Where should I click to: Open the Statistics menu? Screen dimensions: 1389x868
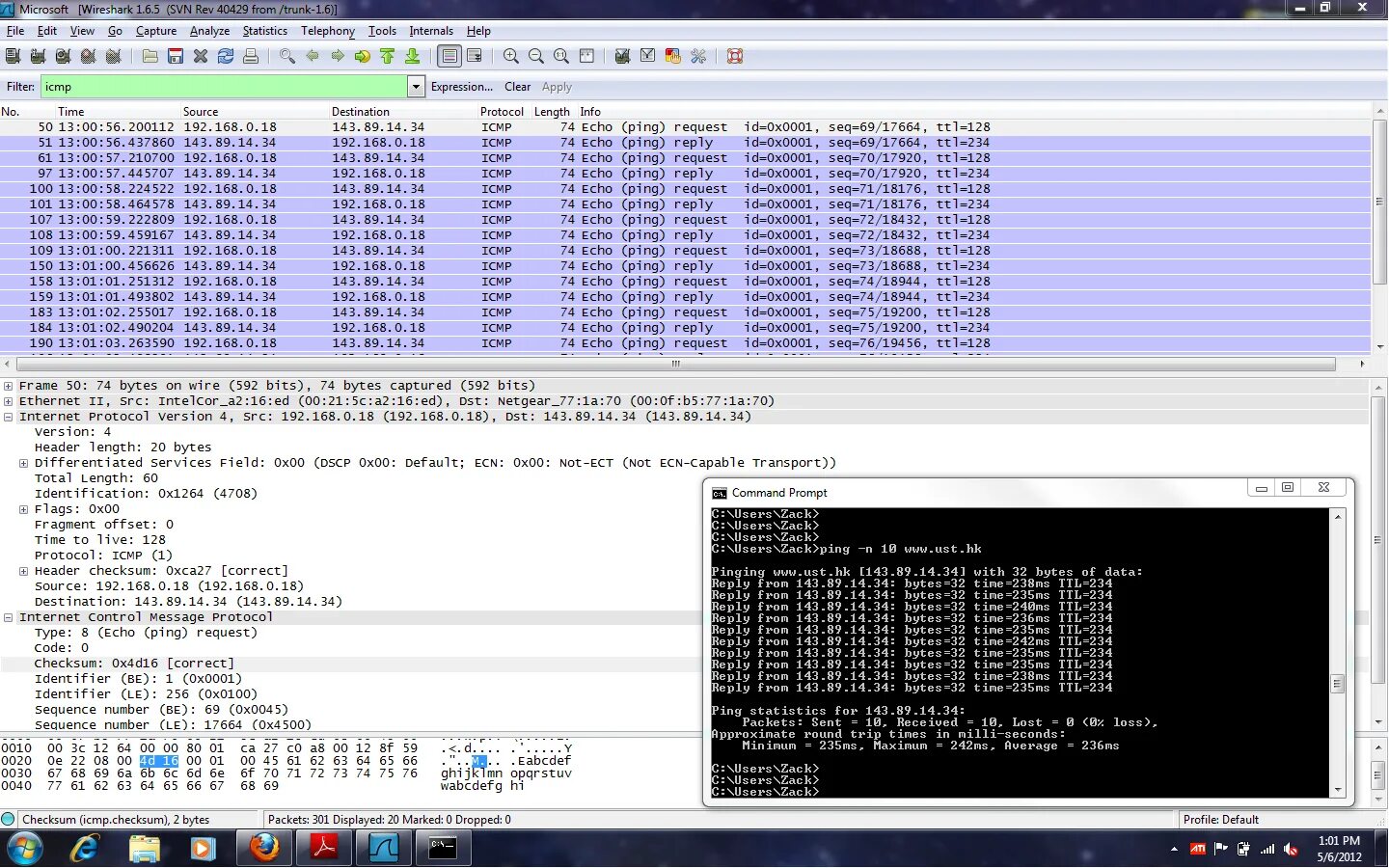tap(264, 31)
